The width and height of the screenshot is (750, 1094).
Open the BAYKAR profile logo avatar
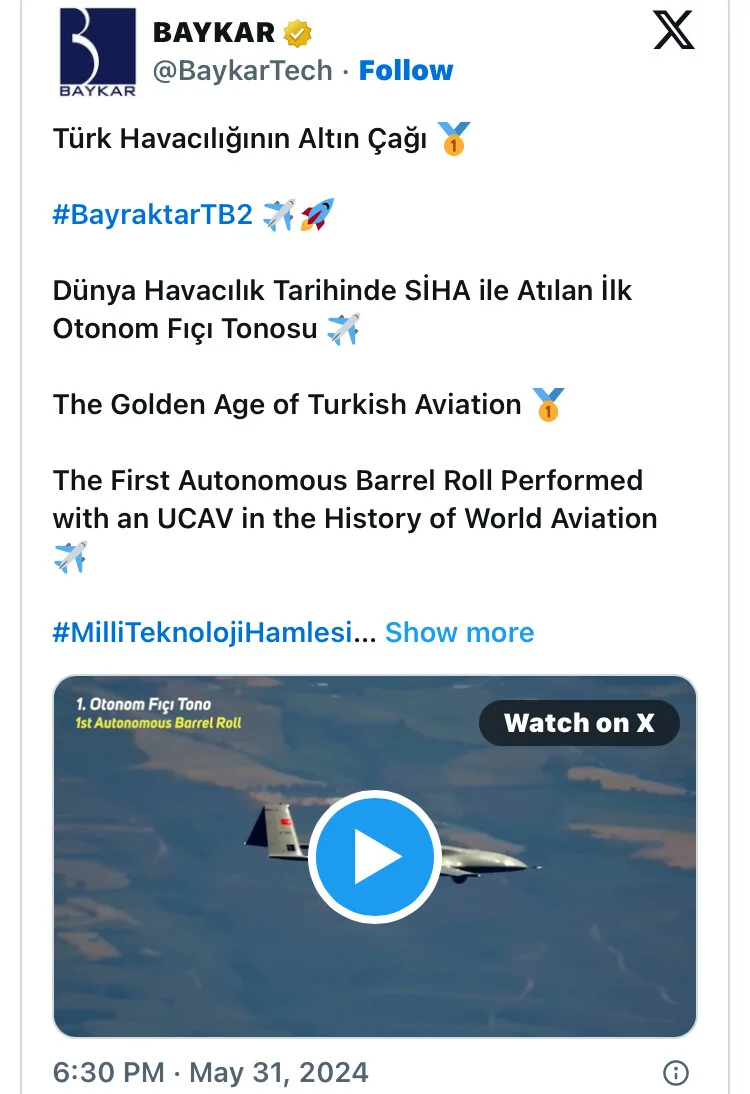pos(97,53)
